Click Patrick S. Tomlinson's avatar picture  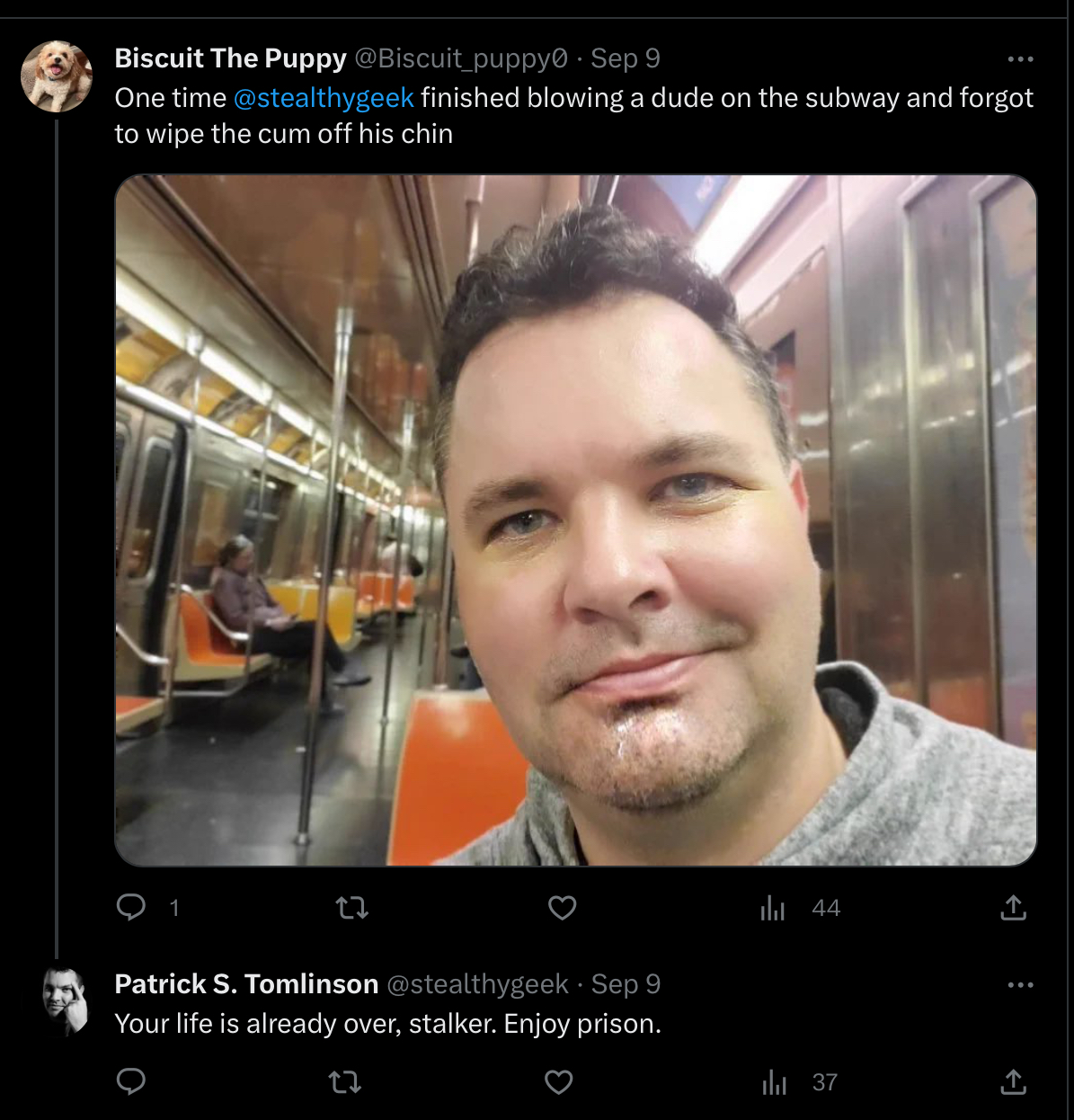pos(65,1000)
